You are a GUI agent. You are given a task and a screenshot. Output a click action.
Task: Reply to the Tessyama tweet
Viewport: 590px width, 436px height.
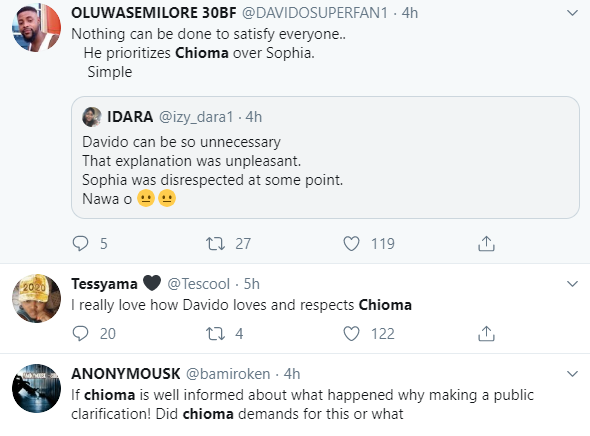[80, 333]
